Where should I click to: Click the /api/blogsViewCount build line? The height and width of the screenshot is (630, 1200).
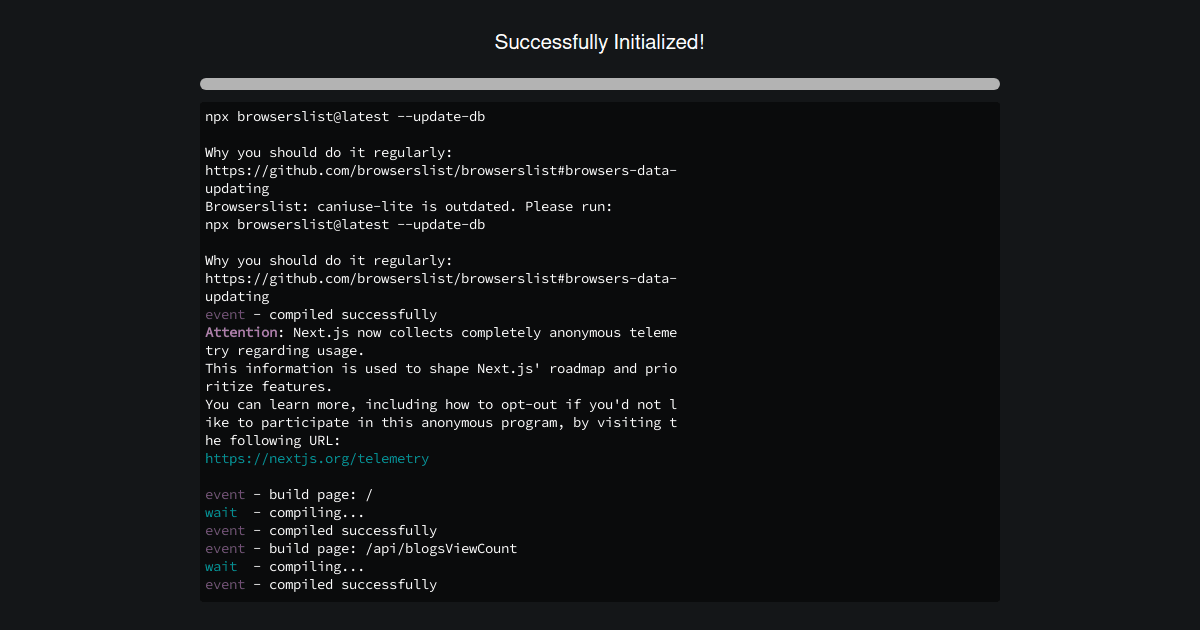[x=360, y=548]
